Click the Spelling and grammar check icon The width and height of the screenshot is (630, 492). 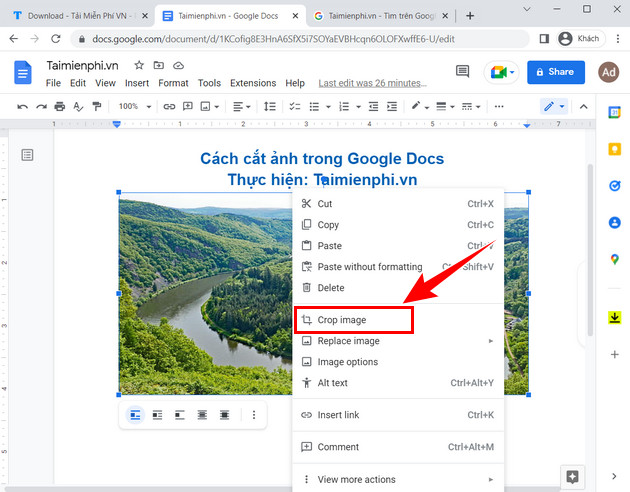pyautogui.click(x=78, y=106)
